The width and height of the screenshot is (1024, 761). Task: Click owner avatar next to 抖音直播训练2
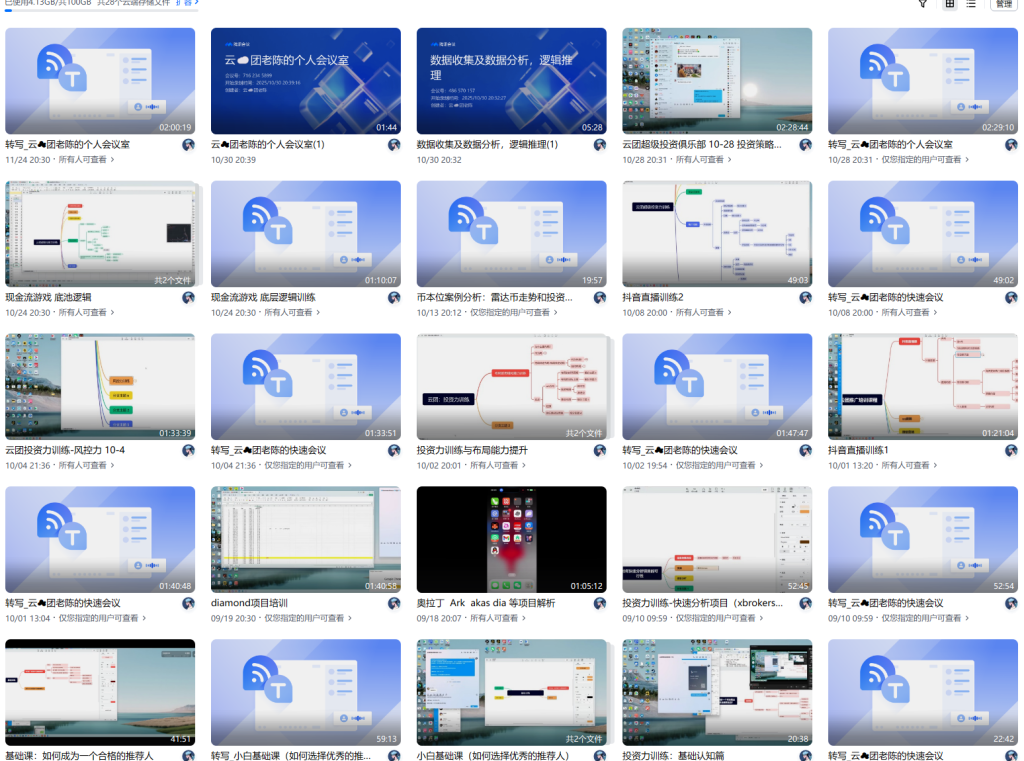pos(805,298)
